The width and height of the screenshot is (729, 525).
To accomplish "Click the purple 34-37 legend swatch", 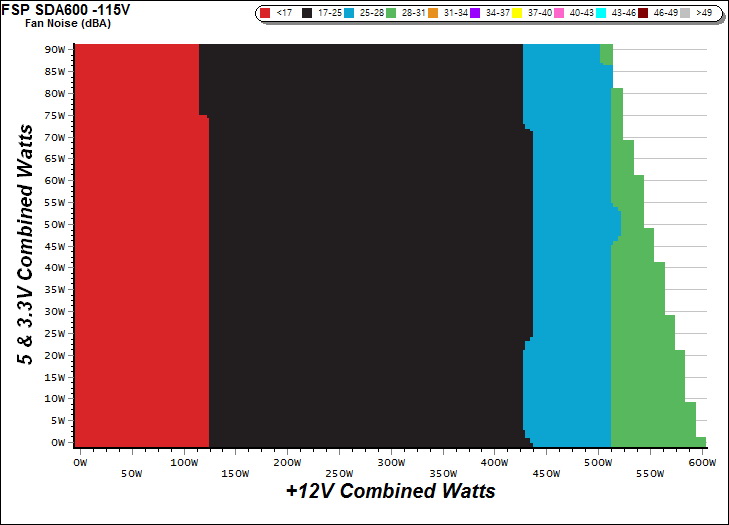I will [x=475, y=13].
